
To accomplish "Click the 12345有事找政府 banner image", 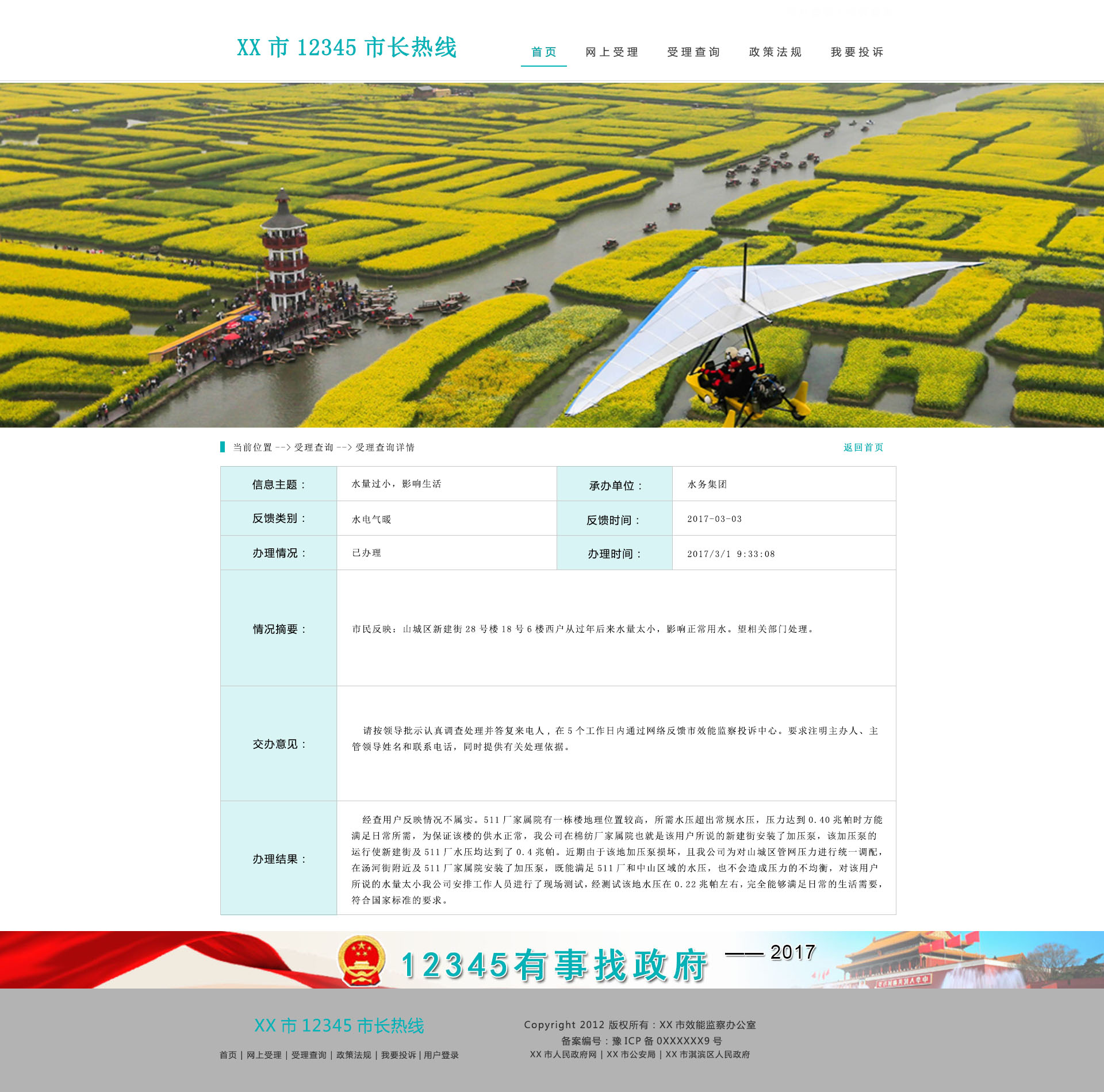I will tap(554, 966).
